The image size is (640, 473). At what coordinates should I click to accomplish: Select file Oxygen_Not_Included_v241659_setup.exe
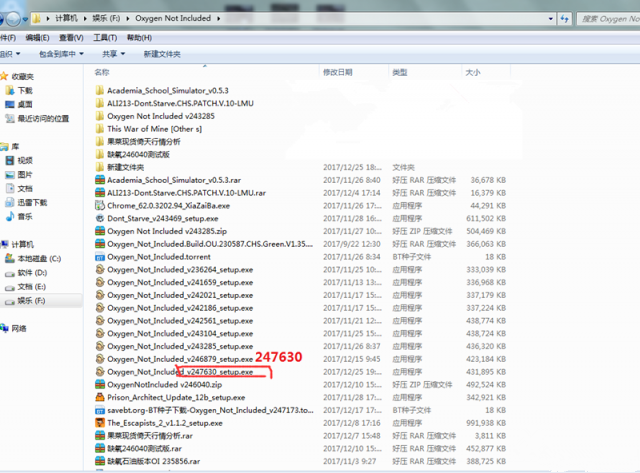coord(180,282)
